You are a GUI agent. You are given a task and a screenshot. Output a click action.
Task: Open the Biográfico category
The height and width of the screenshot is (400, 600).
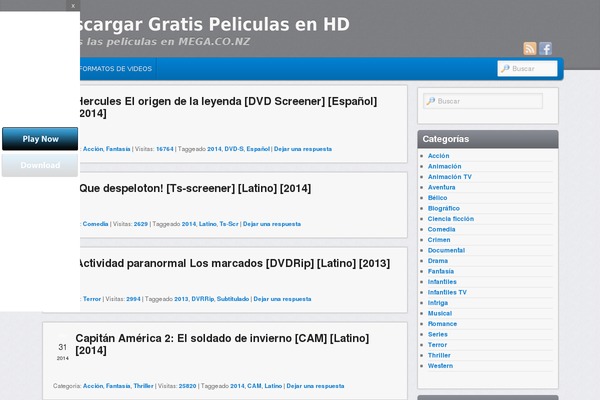click(444, 208)
